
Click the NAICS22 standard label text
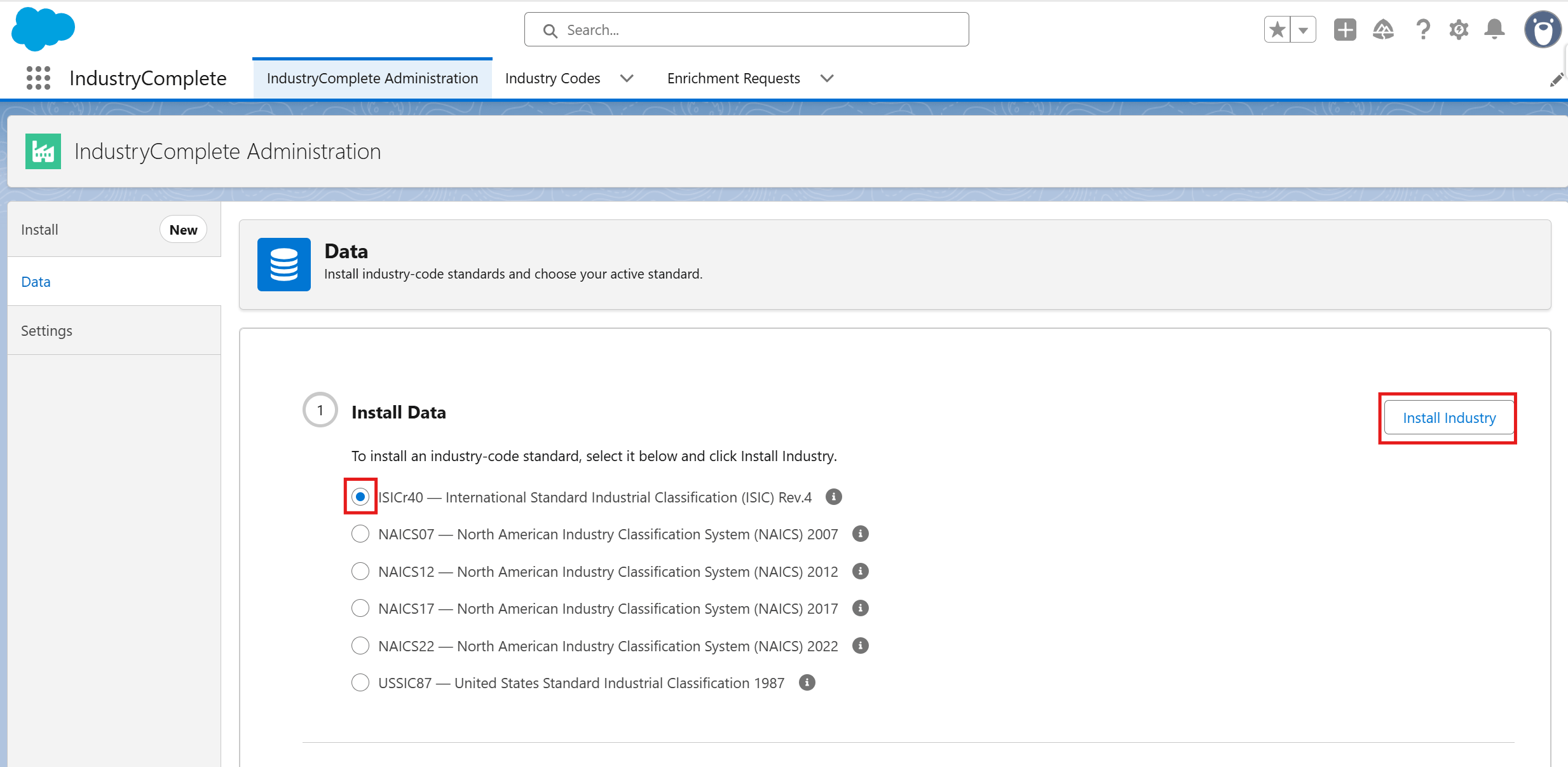coord(608,646)
